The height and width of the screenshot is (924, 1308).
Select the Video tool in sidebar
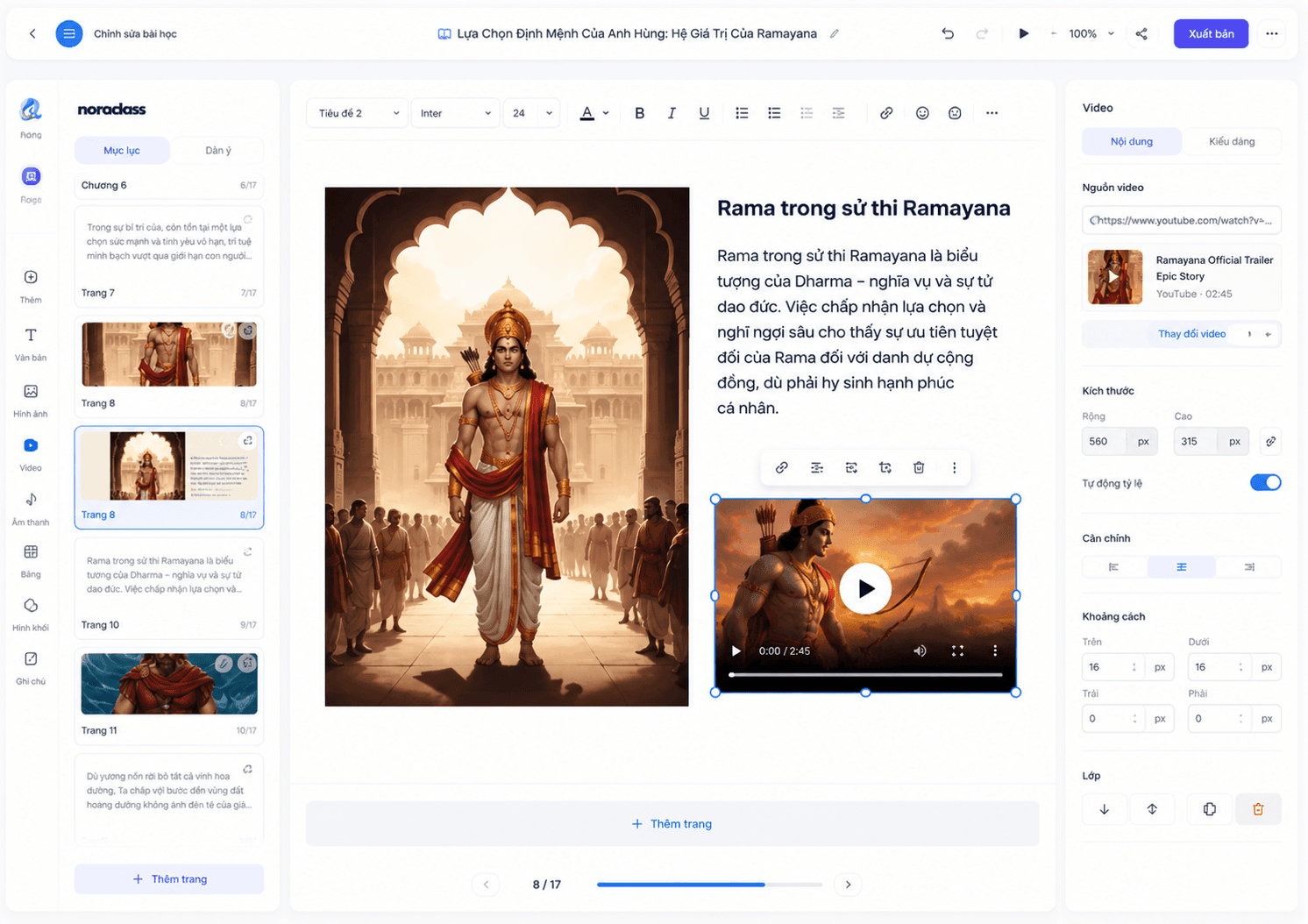tap(31, 454)
